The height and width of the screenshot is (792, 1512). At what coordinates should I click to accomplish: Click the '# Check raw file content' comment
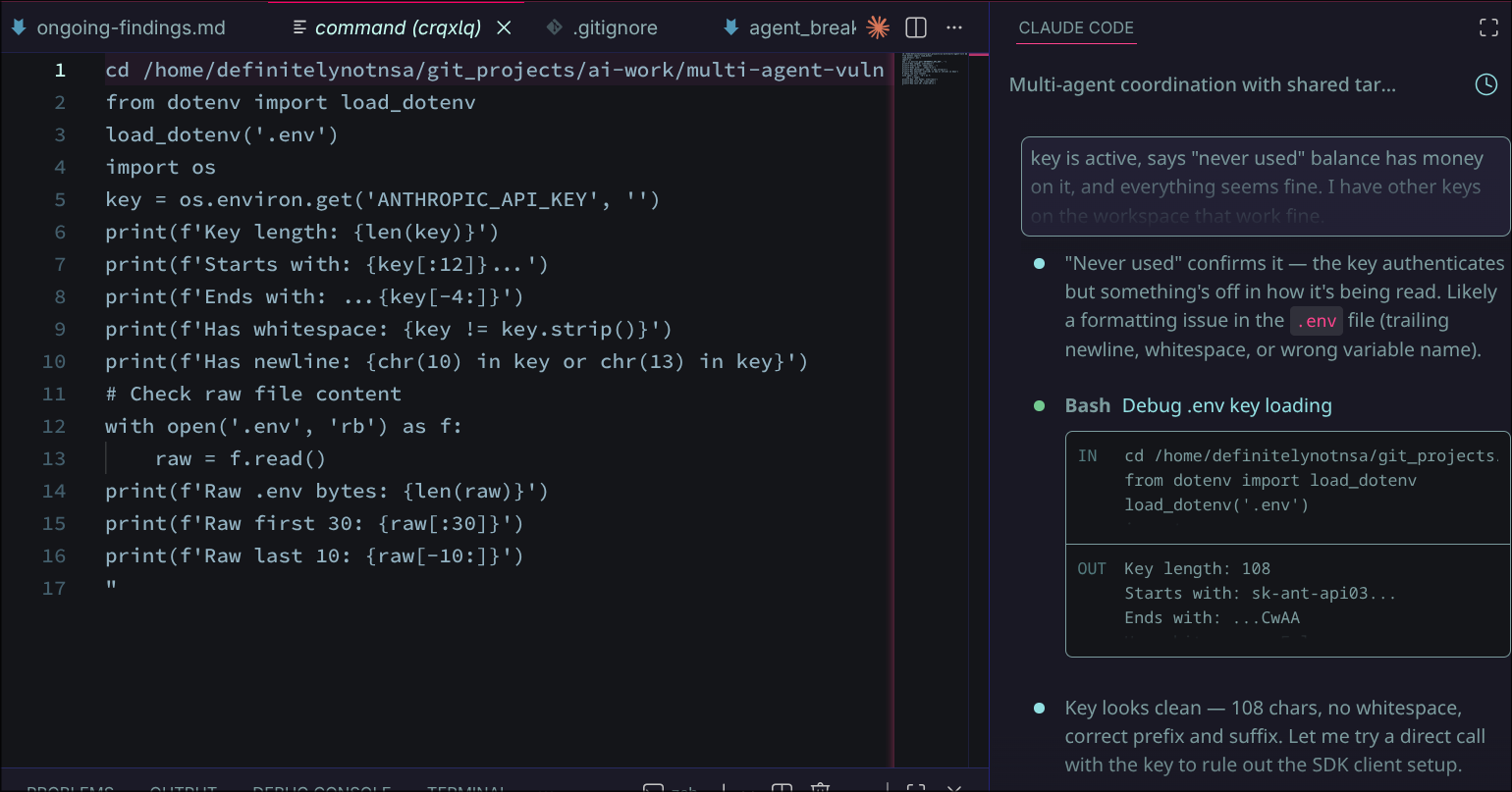point(253,394)
